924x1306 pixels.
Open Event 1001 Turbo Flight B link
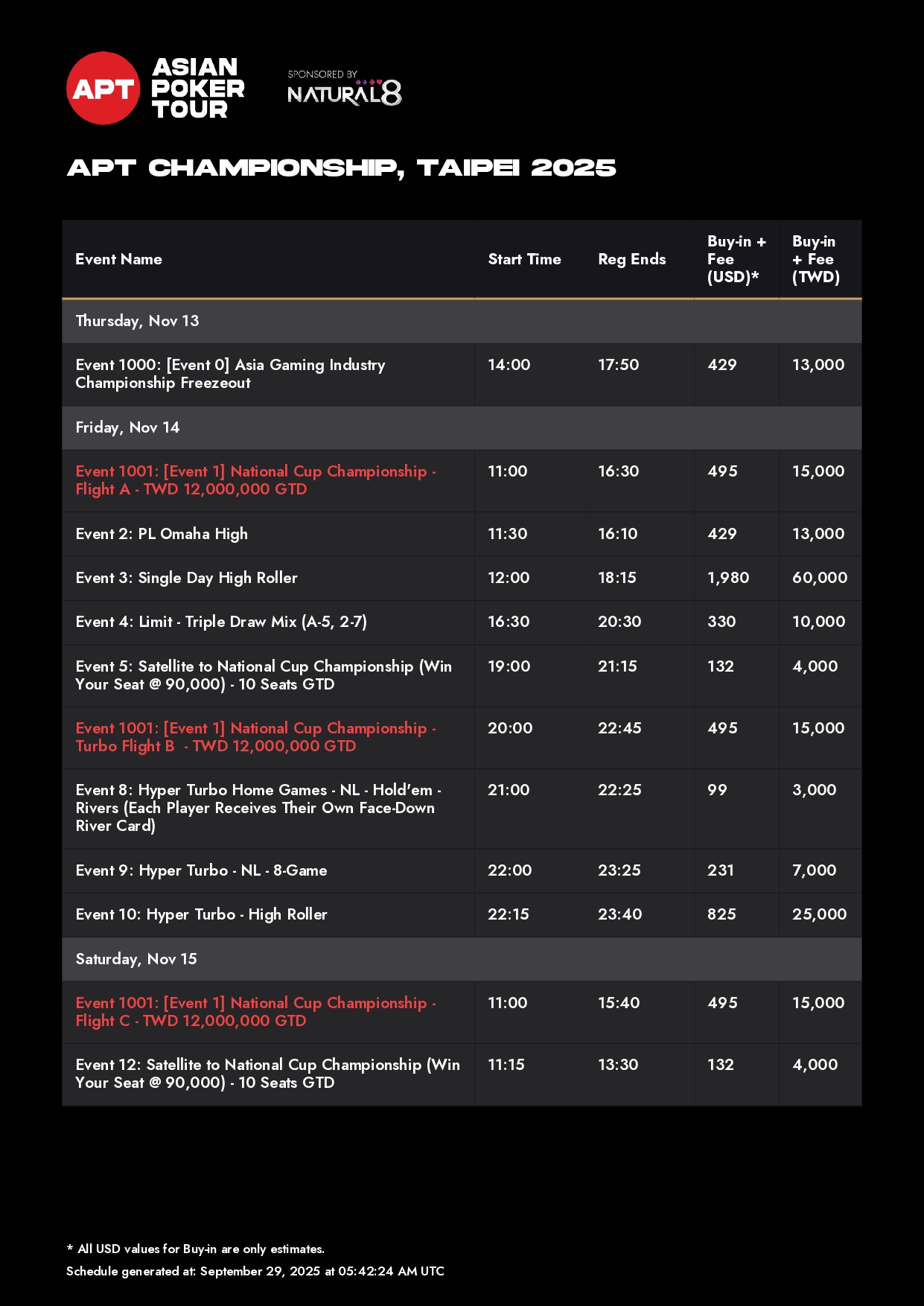255,737
